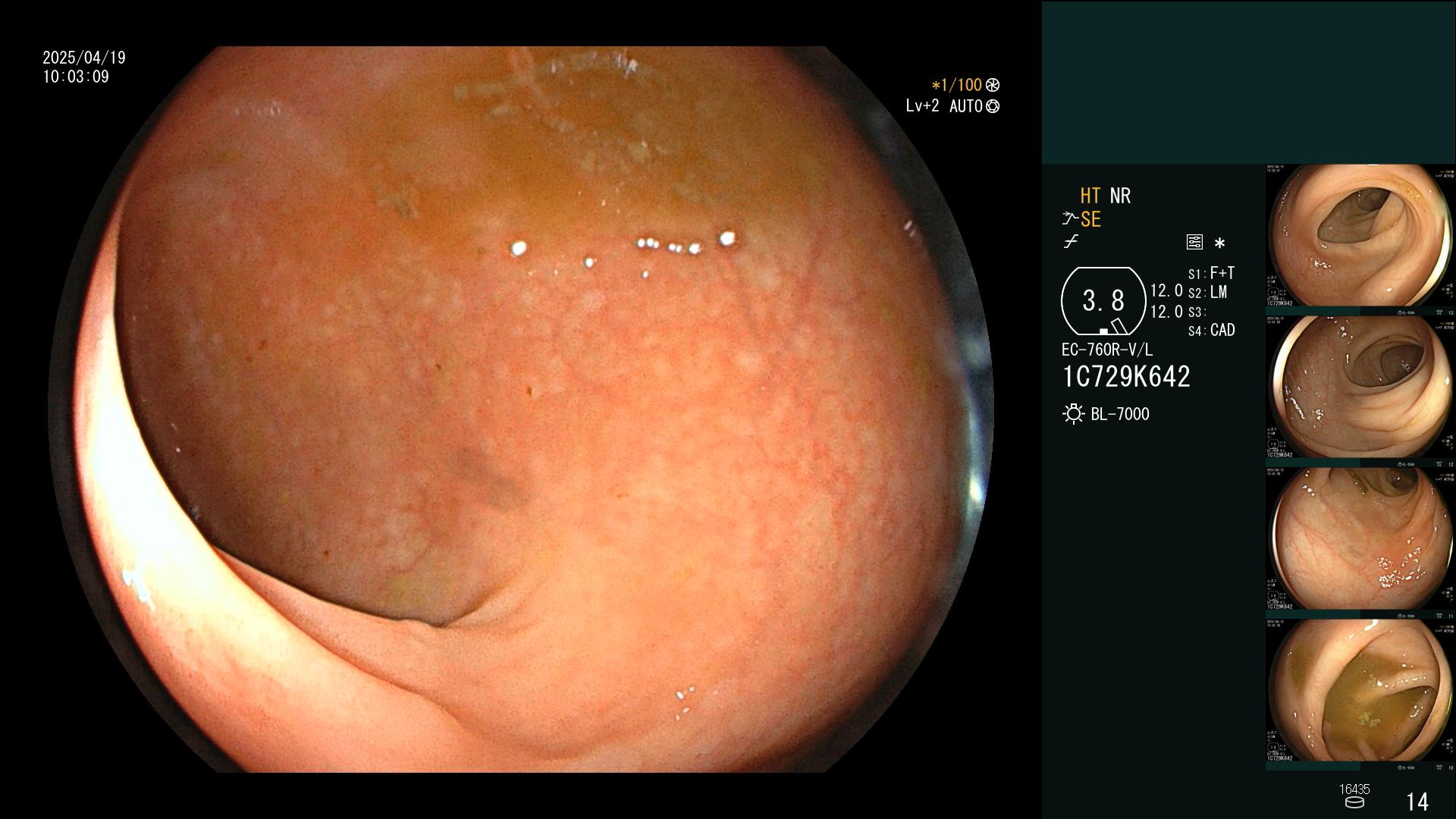Select the NR noise reduction indicator
The width and height of the screenshot is (1456, 819).
point(1120,196)
